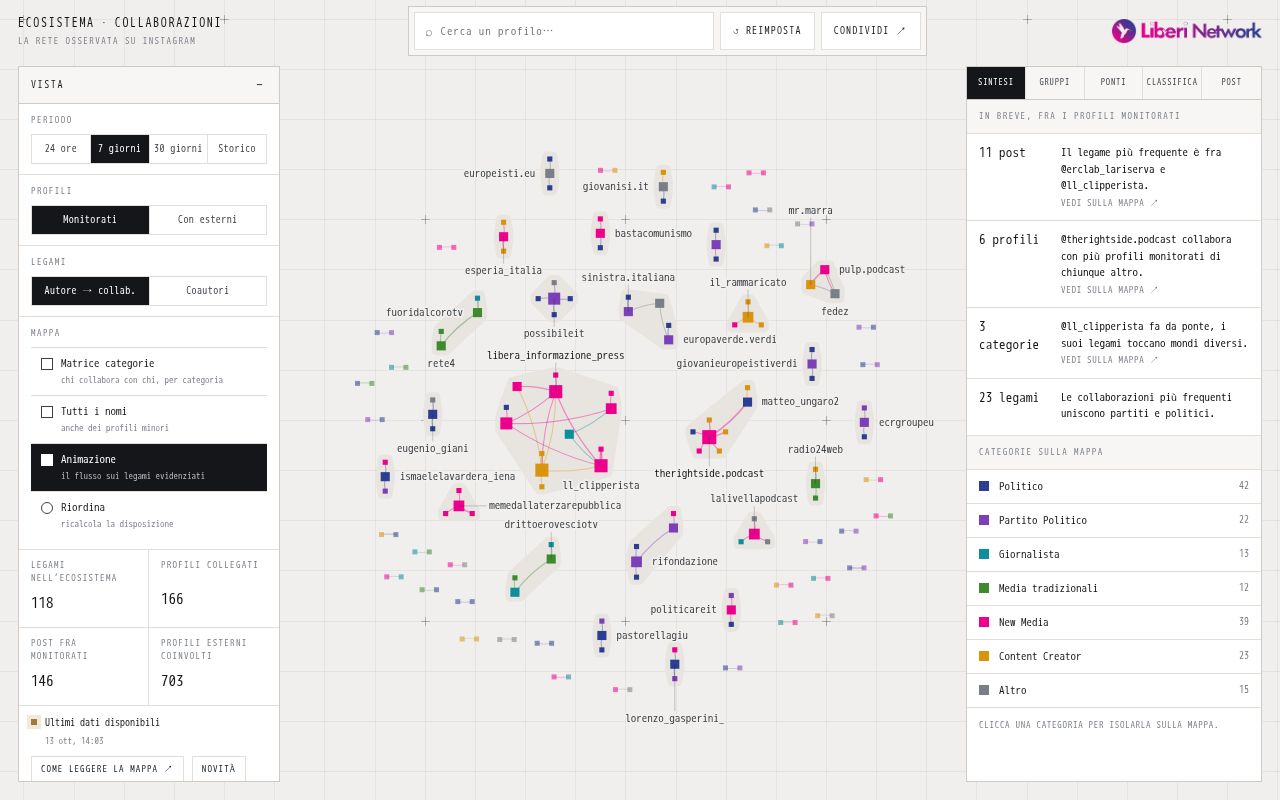Click the Condividi button

[x=871, y=31]
